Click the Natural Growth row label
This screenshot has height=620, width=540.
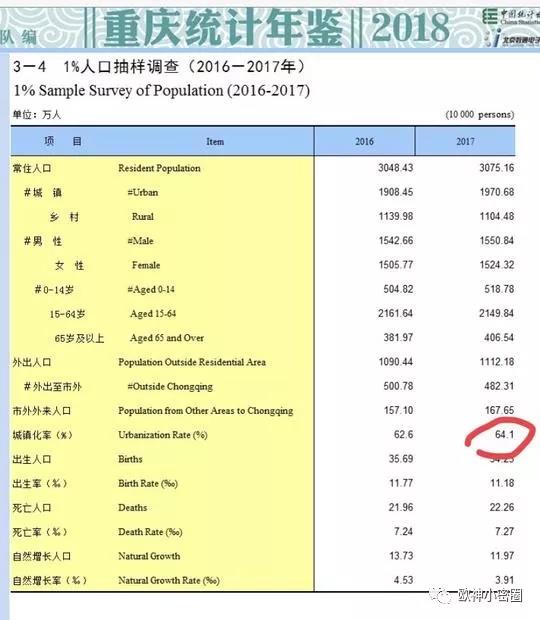(x=149, y=556)
